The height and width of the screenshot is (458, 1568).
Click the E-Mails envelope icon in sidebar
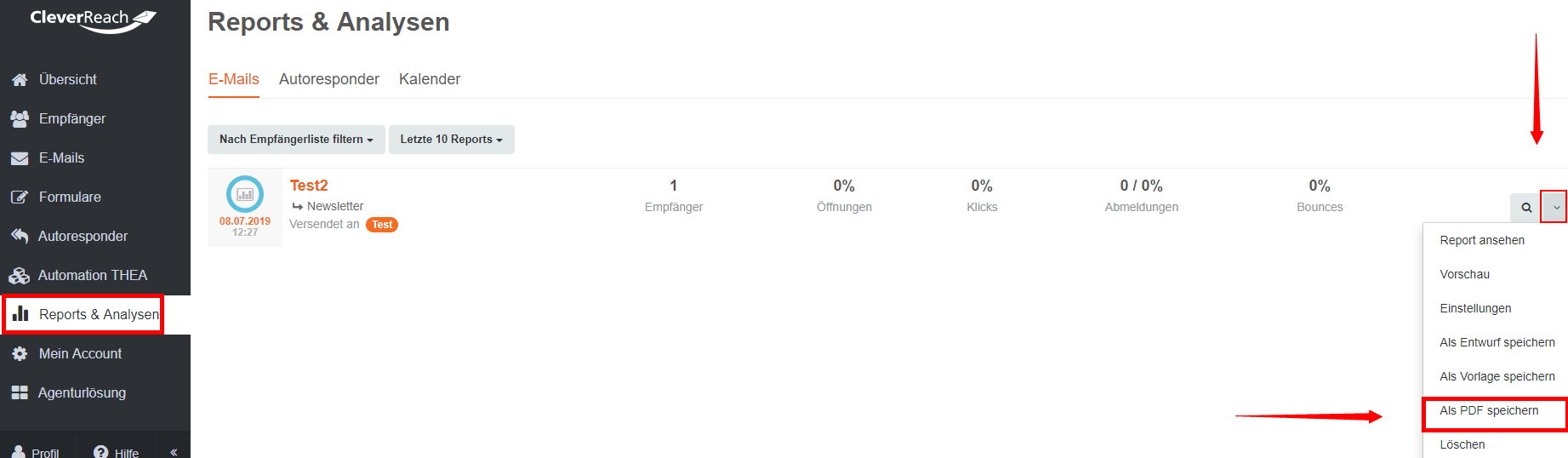pyautogui.click(x=20, y=157)
